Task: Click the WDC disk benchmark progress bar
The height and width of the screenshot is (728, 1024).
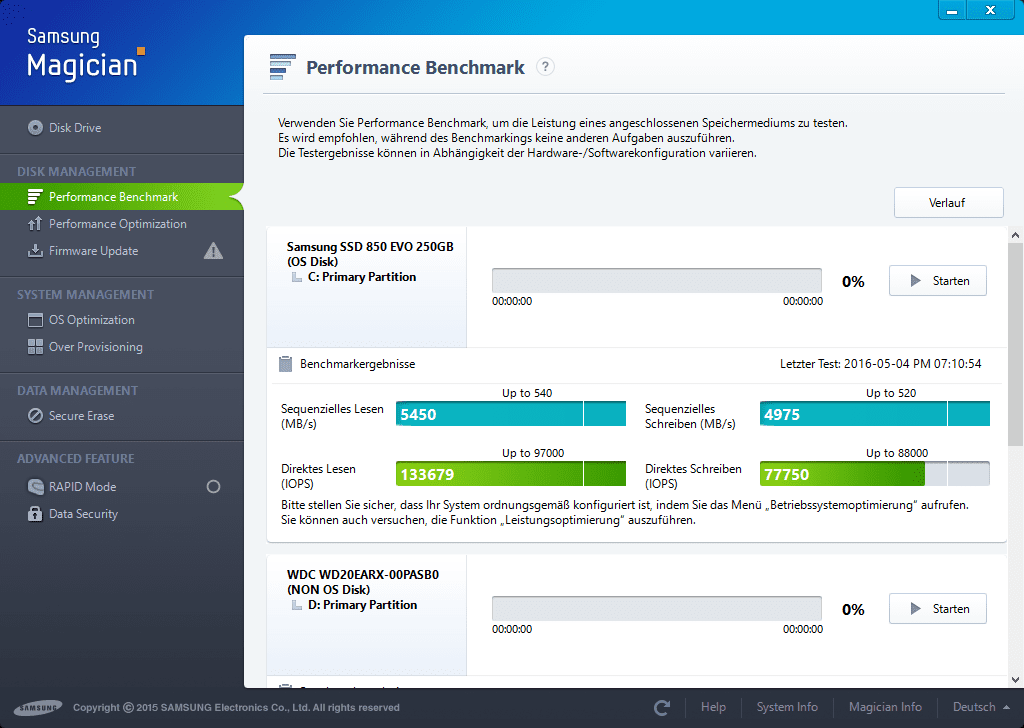Action: (656, 609)
